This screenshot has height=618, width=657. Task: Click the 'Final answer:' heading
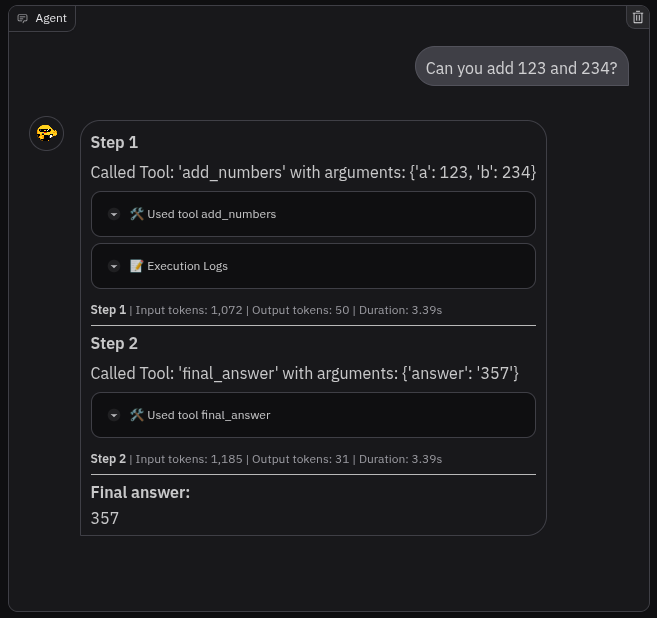[x=140, y=493]
